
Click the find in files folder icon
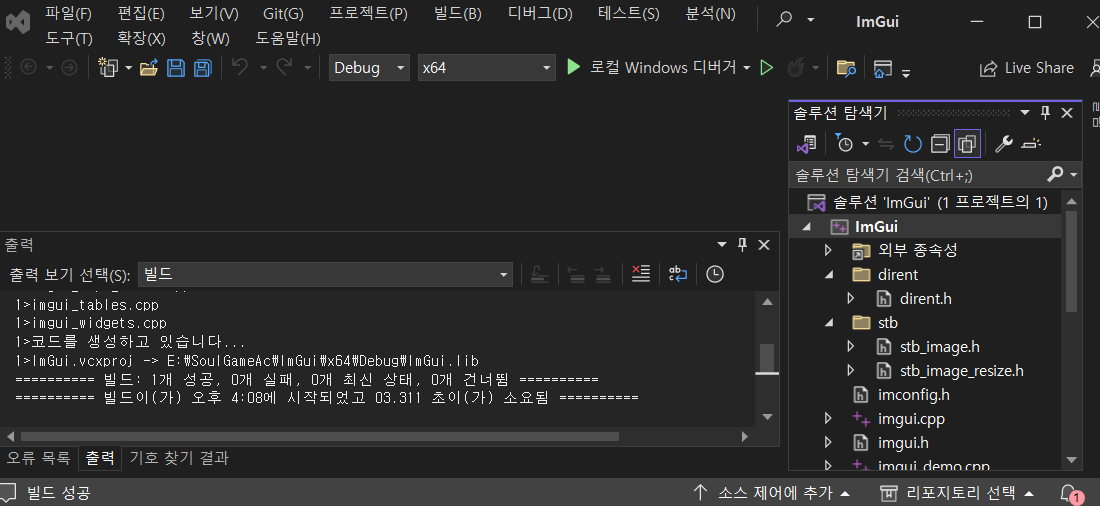pyautogui.click(x=847, y=68)
